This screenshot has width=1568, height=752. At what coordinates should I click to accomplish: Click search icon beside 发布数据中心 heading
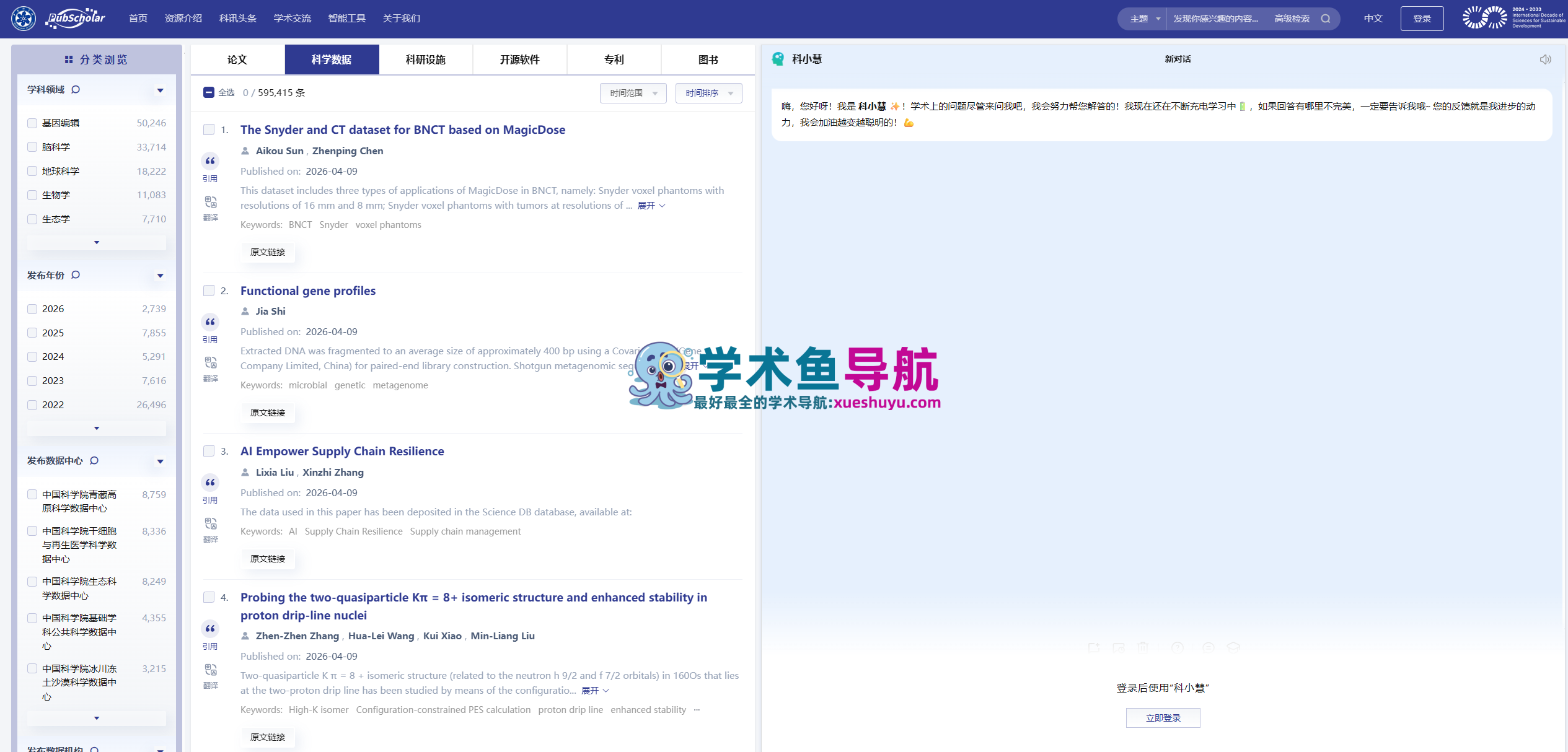click(94, 461)
